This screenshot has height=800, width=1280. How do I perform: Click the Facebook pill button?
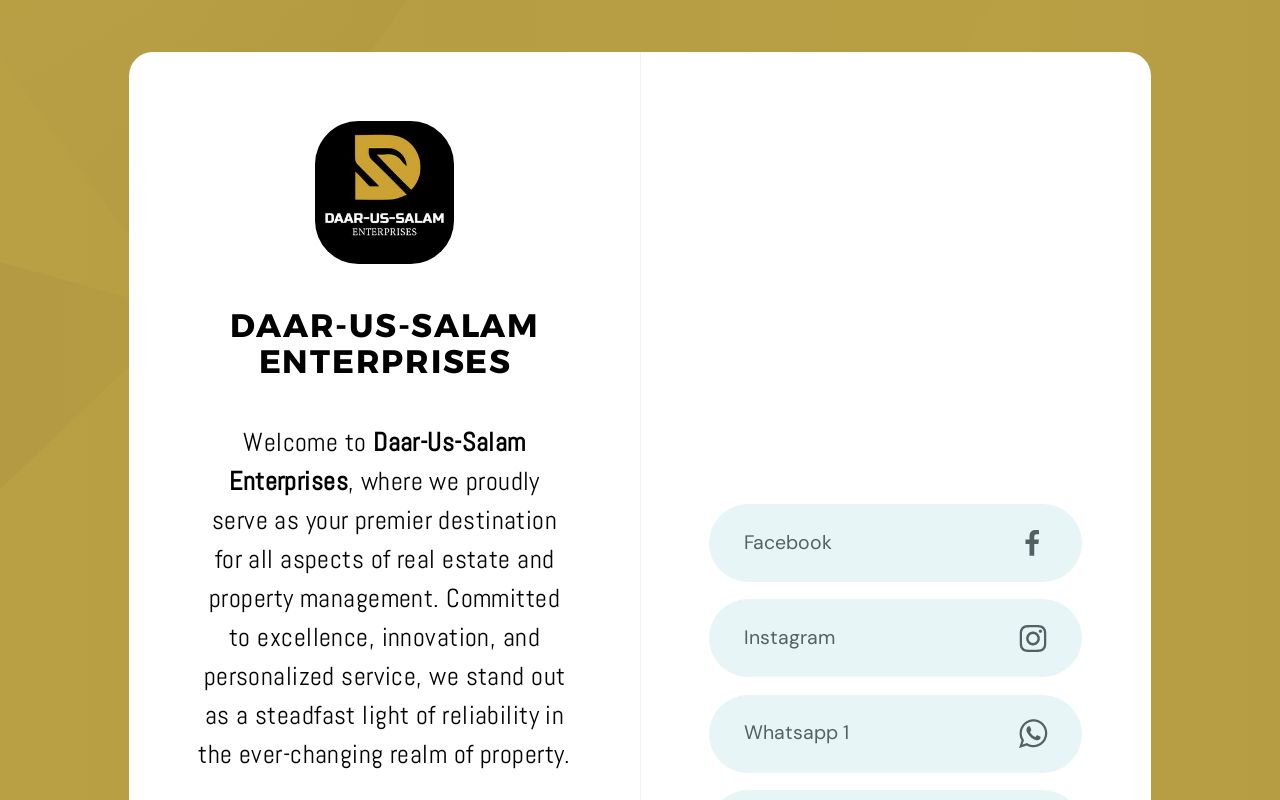coord(895,543)
